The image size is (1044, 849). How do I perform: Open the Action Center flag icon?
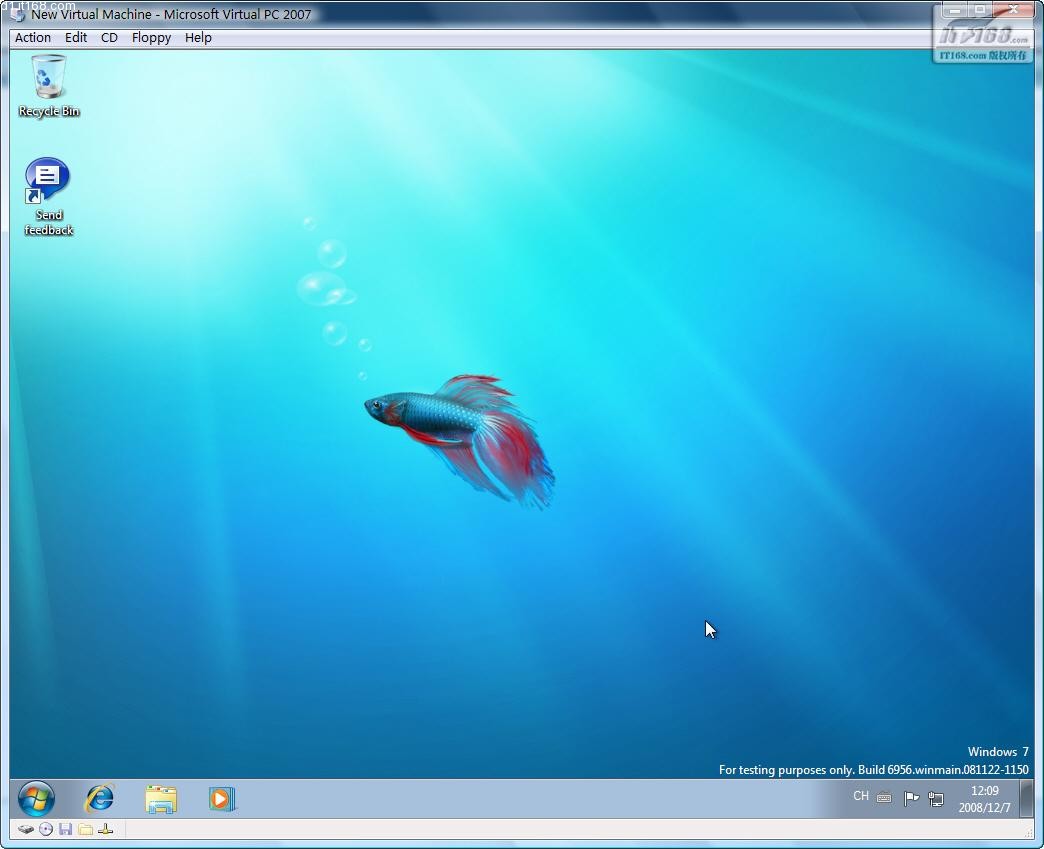coord(911,797)
